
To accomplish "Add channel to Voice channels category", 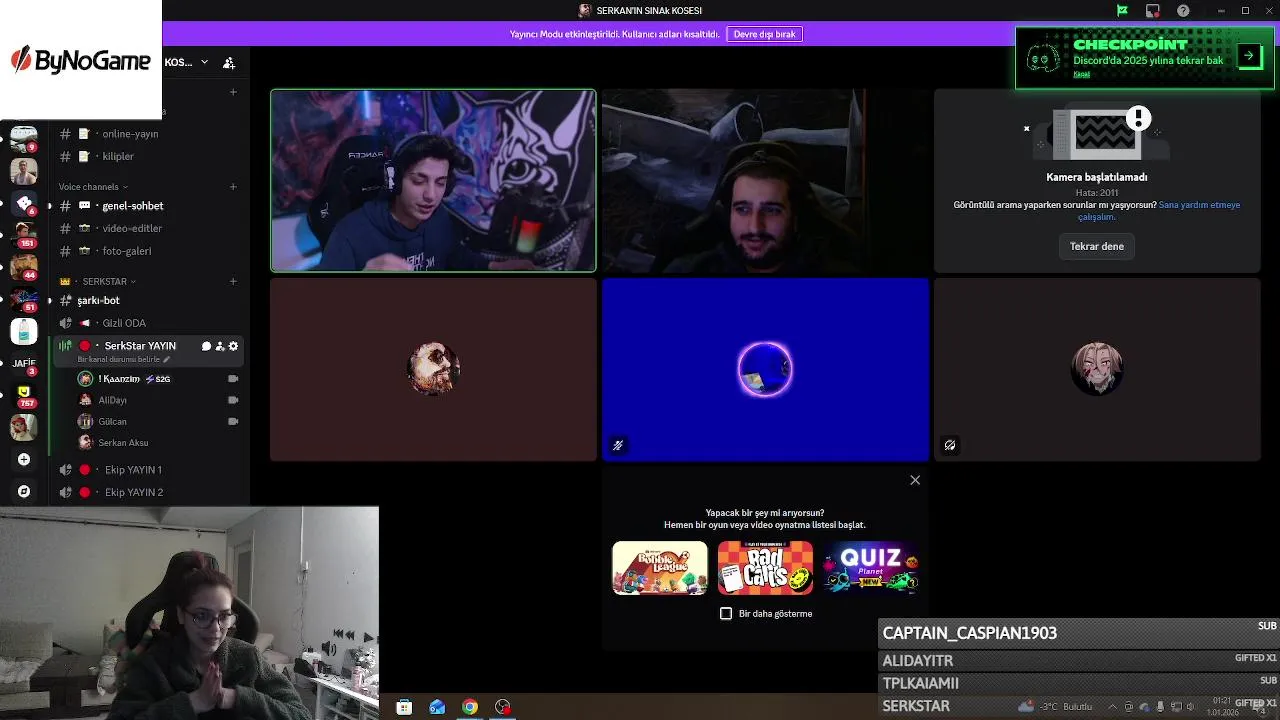I will pos(233,187).
